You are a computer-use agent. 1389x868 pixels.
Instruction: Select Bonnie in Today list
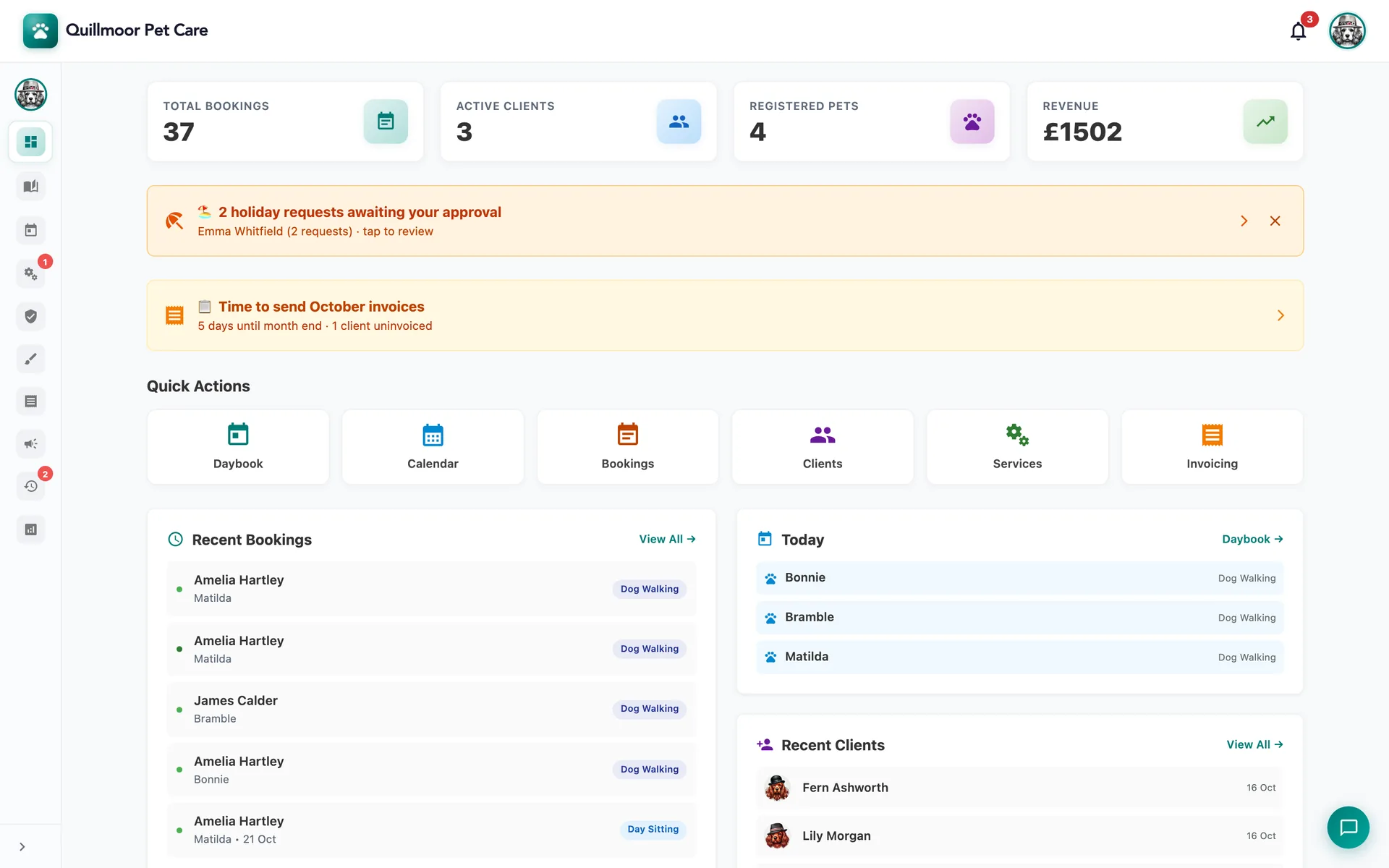pos(1019,578)
